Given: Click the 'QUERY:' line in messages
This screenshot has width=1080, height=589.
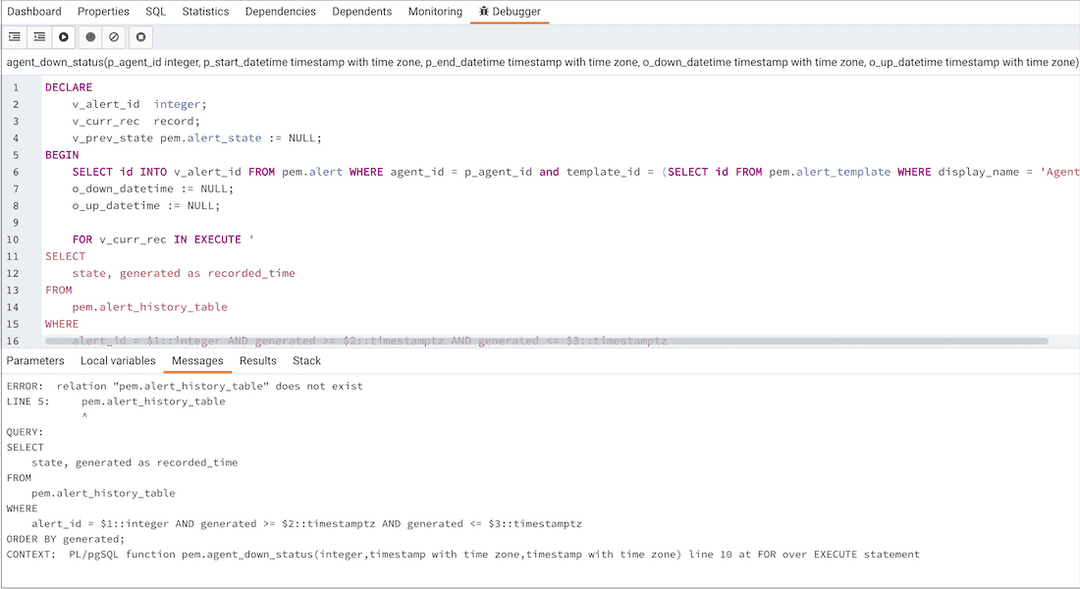Looking at the screenshot, I should pyautogui.click(x=25, y=432).
